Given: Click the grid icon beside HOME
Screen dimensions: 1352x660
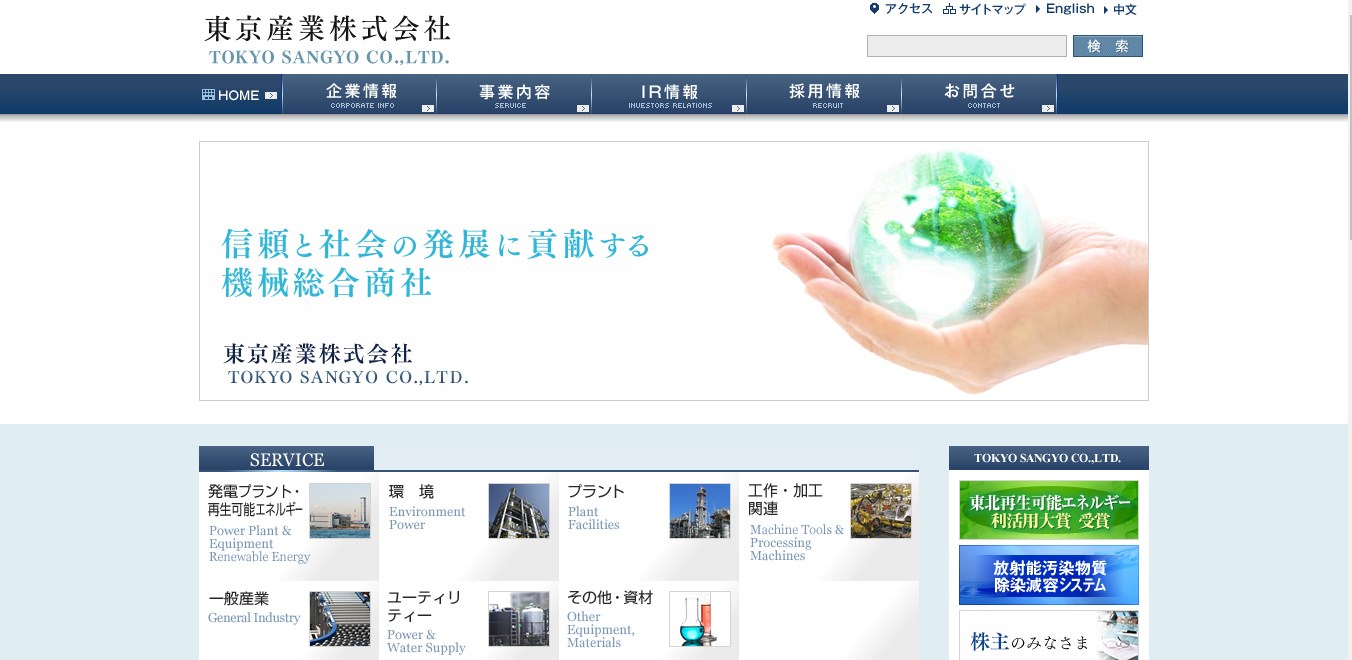Looking at the screenshot, I should [x=208, y=95].
